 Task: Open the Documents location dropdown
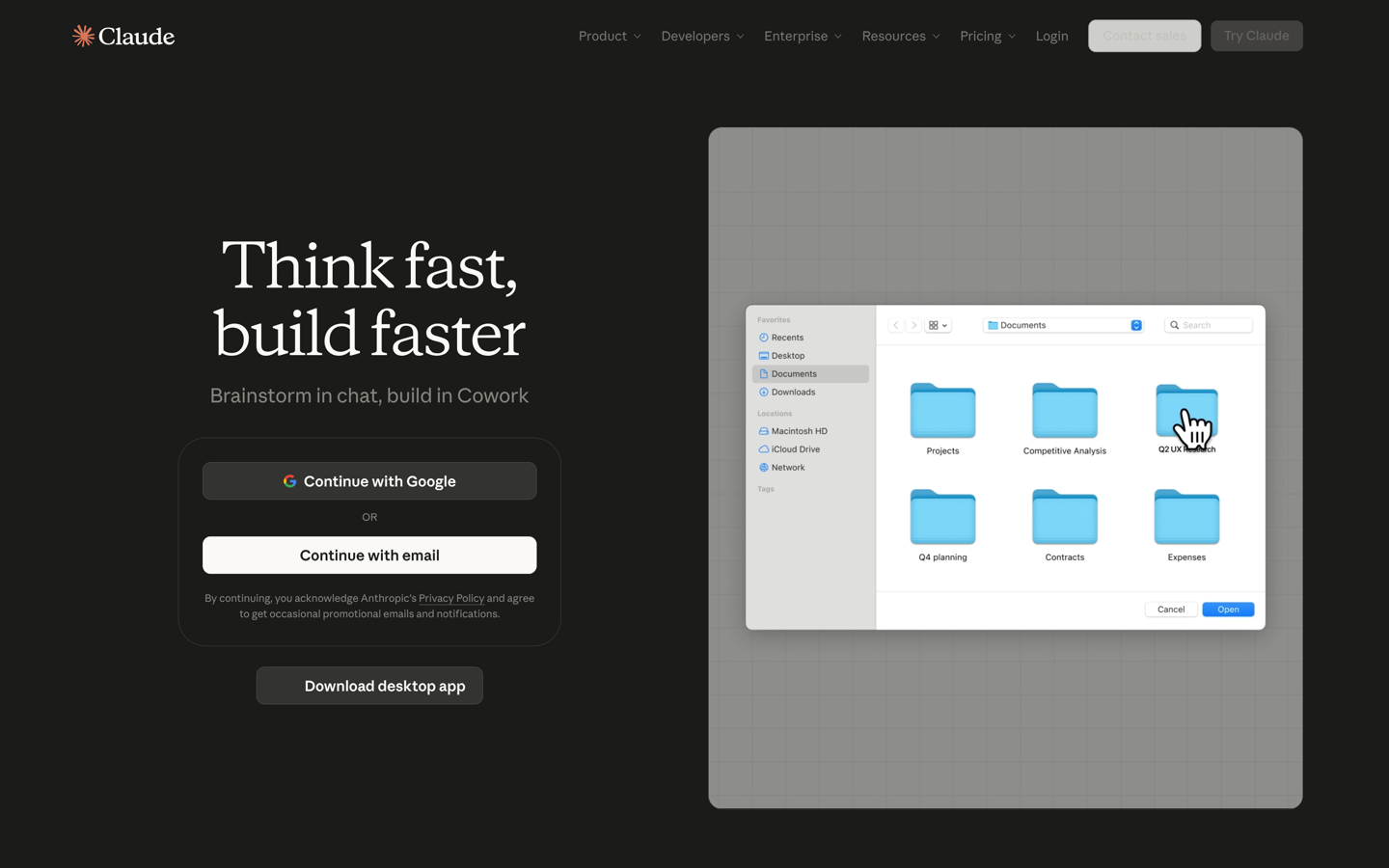[x=1063, y=325]
